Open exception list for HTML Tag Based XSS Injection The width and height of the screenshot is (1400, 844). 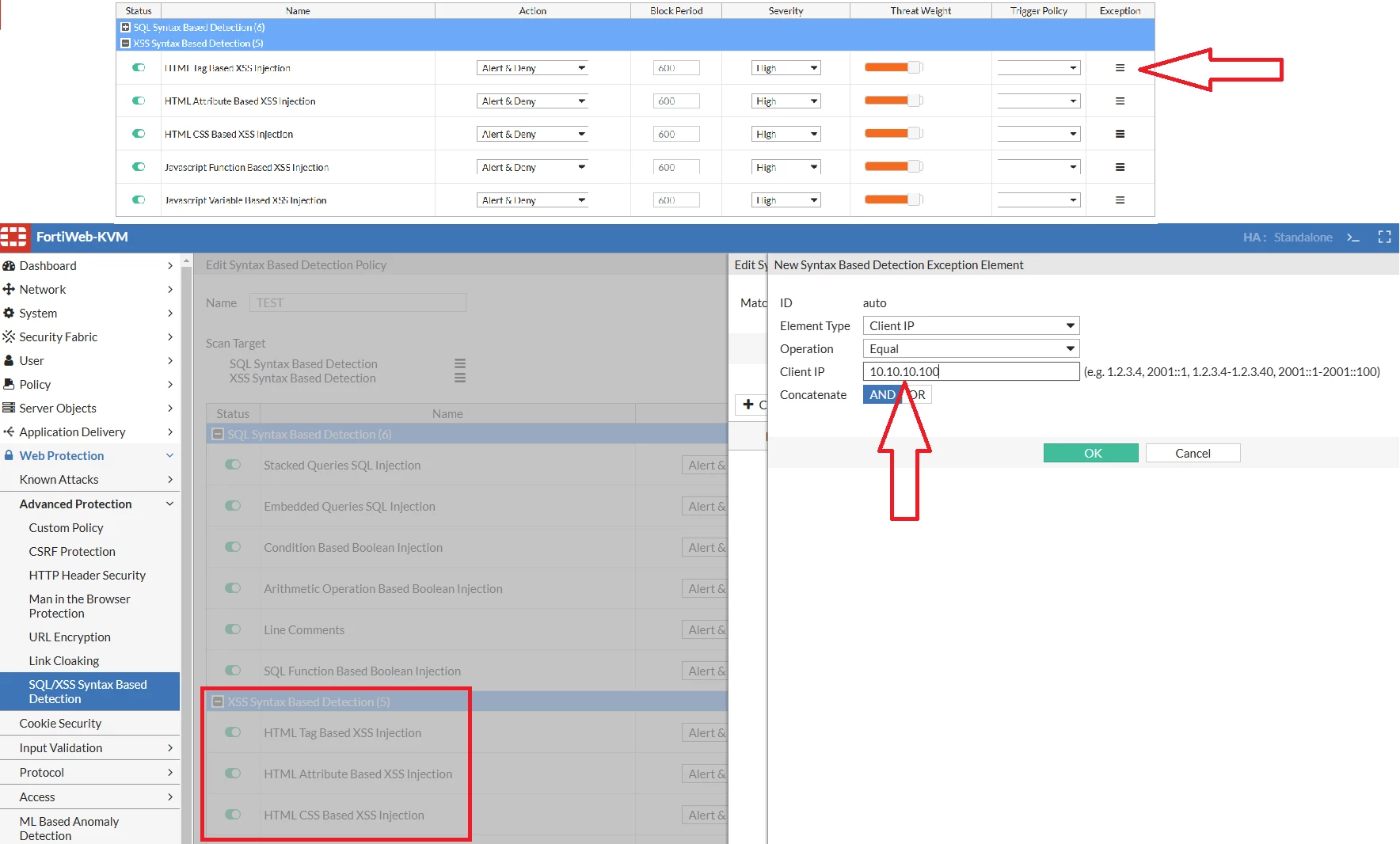pyautogui.click(x=1120, y=68)
